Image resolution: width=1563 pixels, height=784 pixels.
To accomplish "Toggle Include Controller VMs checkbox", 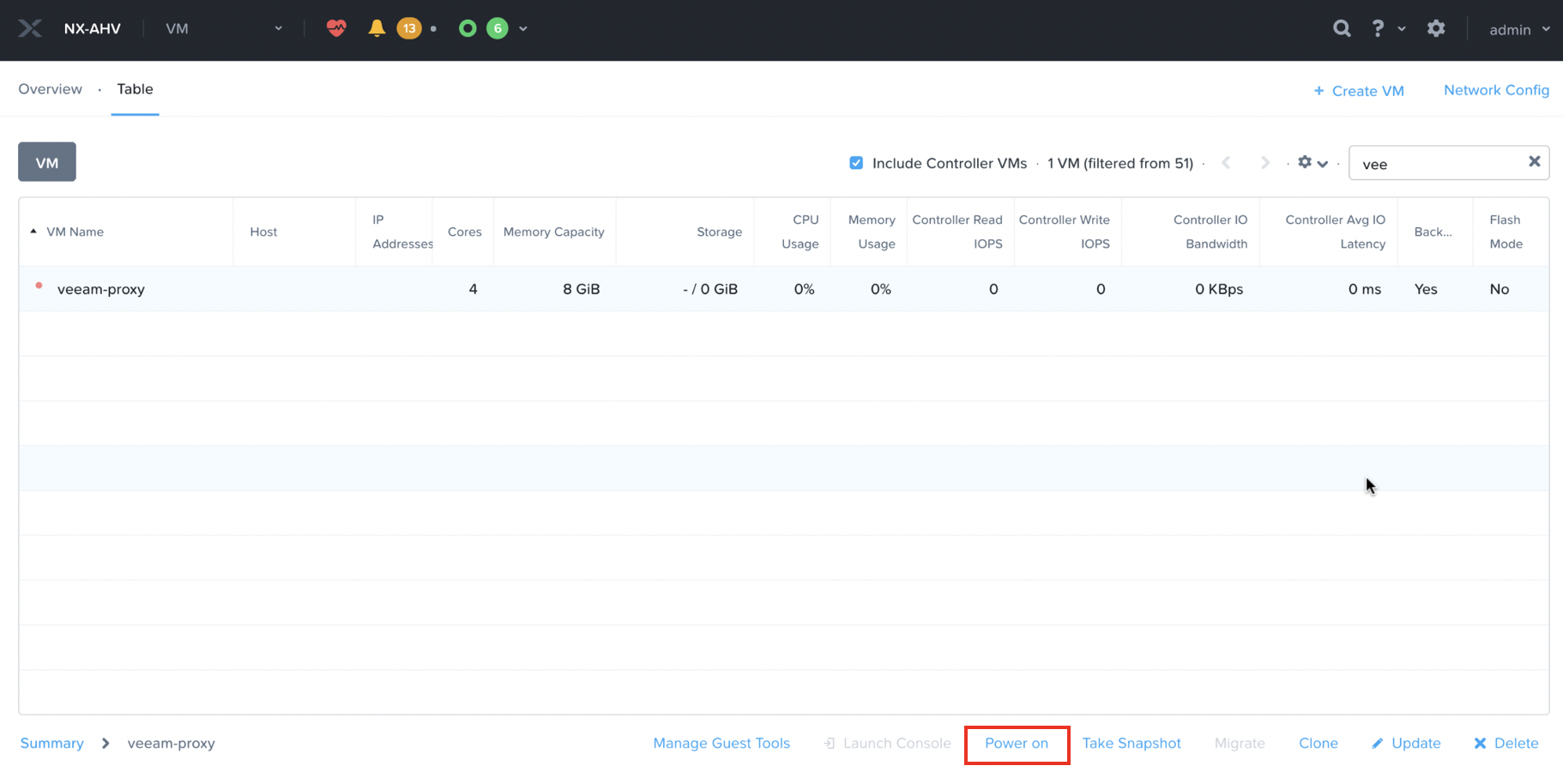I will click(x=856, y=163).
